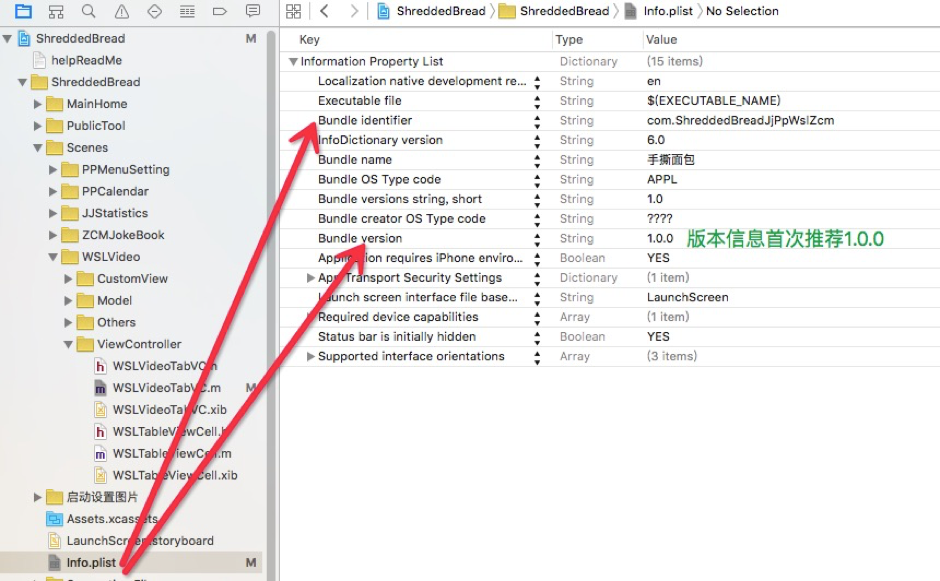Collapse the ViewController folder
Image resolution: width=940 pixels, height=581 pixels.
pyautogui.click(x=68, y=344)
